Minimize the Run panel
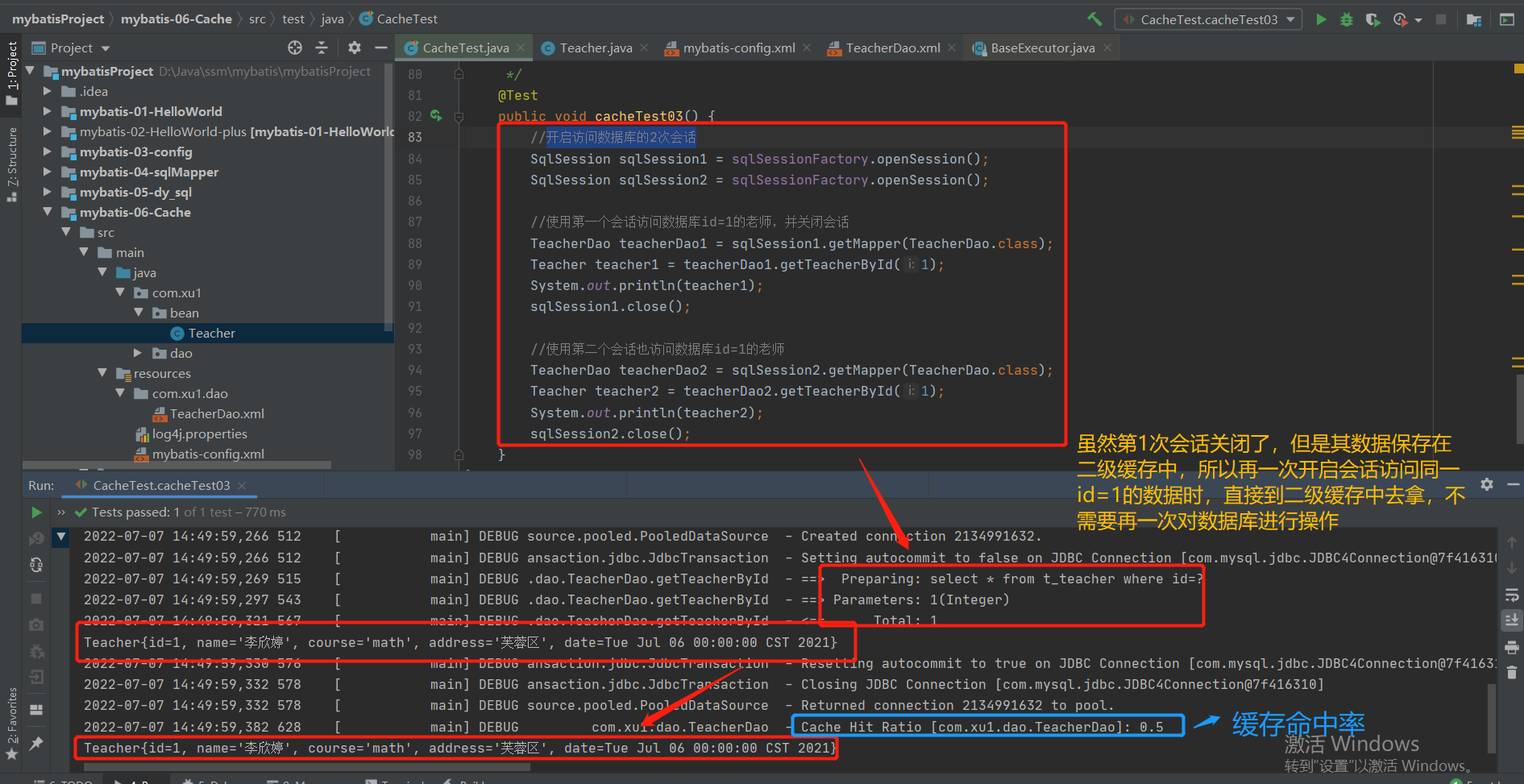Screen dimensions: 1524x784 [x=1514, y=484]
